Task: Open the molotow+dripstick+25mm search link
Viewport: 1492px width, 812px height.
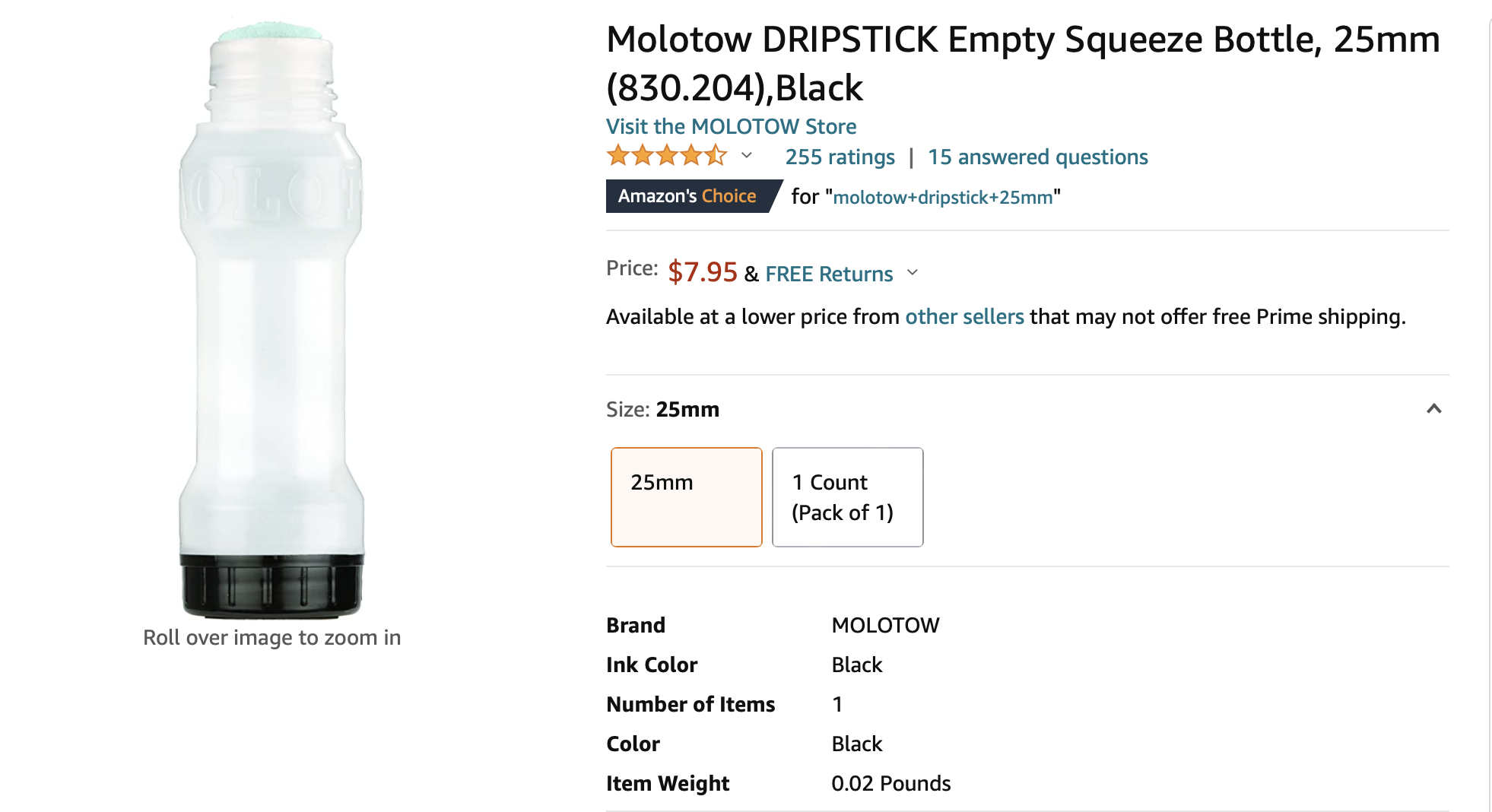Action: point(942,198)
